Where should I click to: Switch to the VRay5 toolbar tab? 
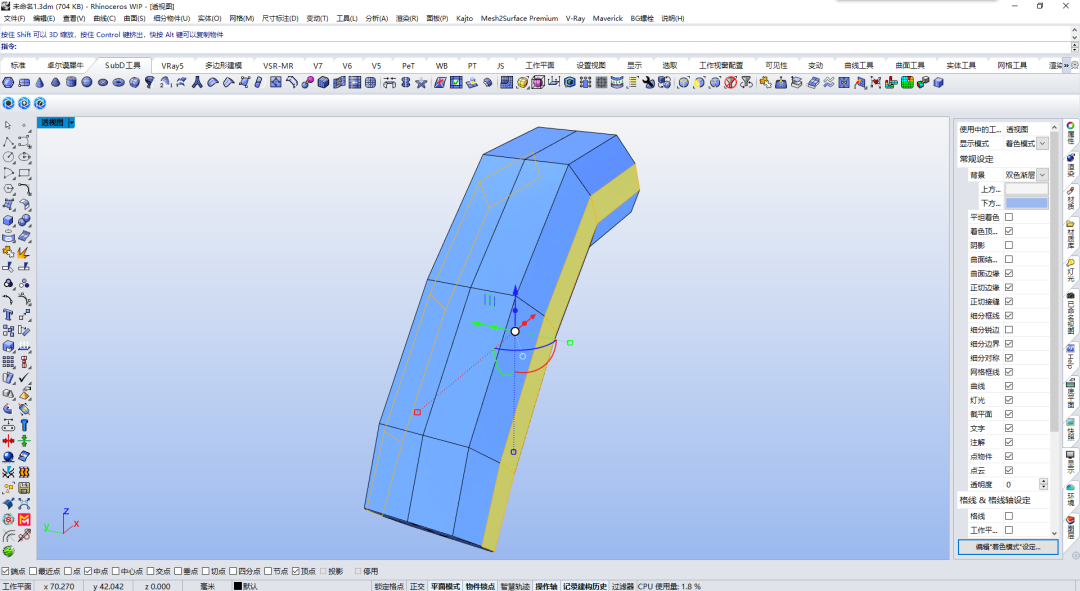(172, 65)
